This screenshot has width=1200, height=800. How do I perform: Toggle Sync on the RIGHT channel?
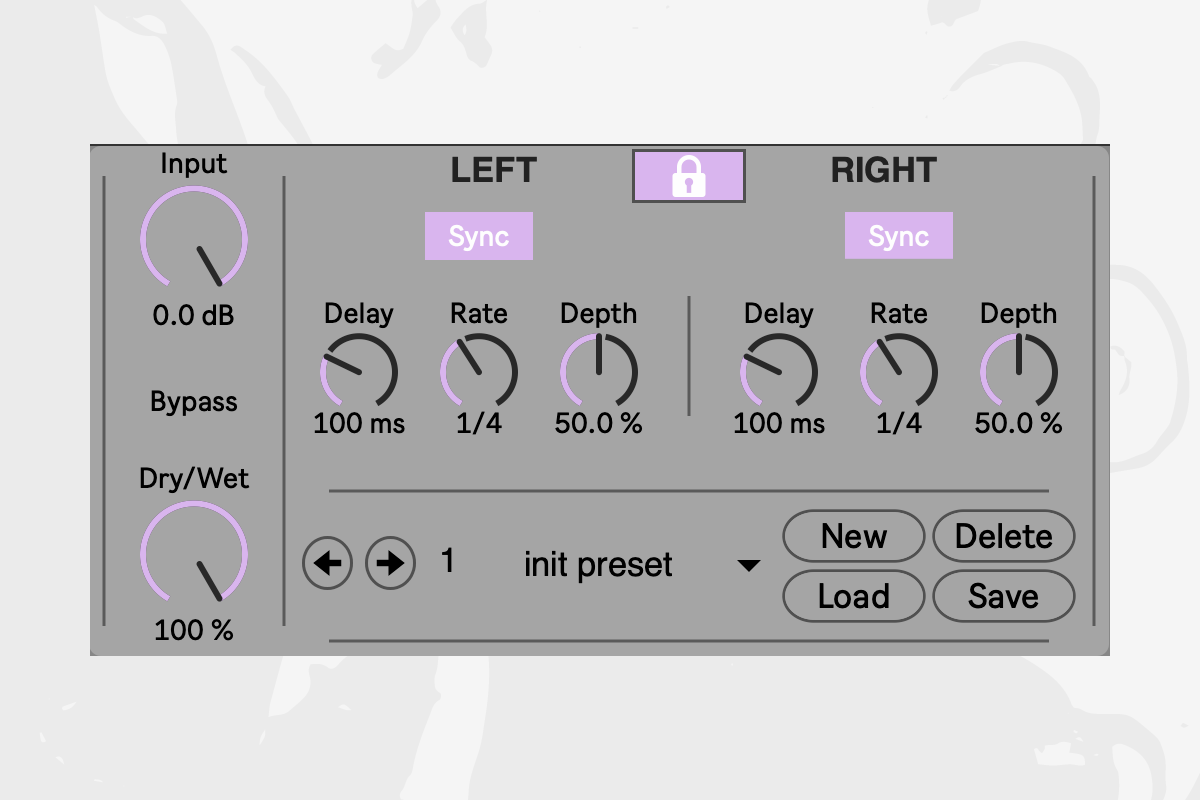point(898,237)
